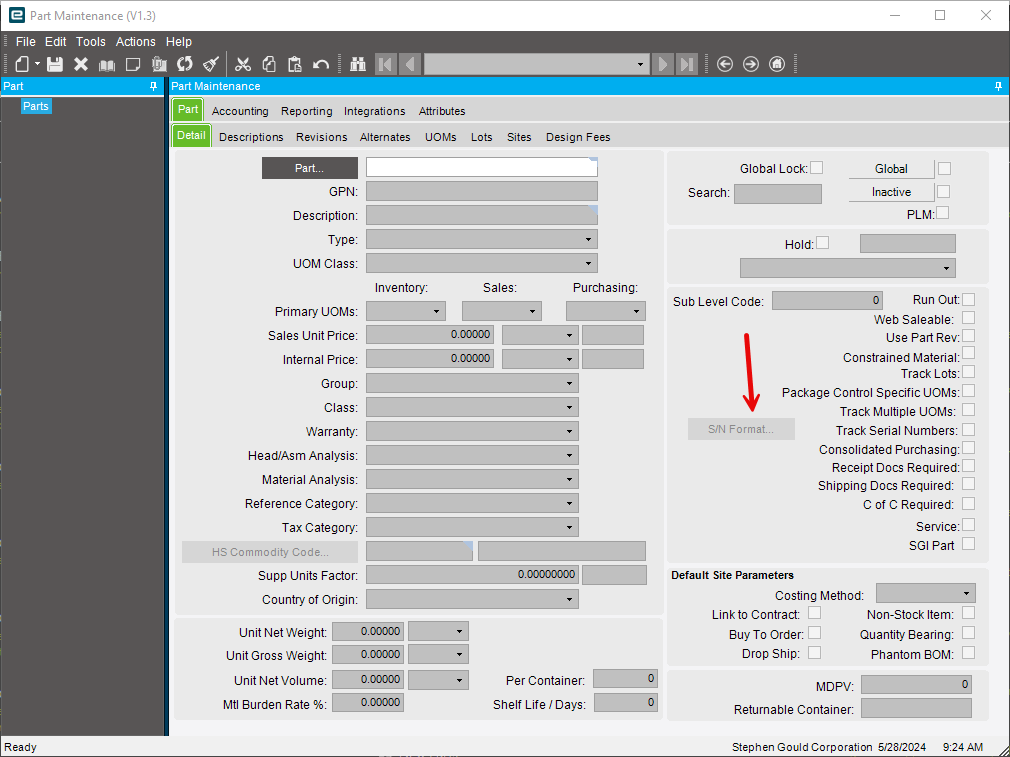Viewport: 1010px width, 757px height.
Task: Click the S/N Format... button
Action: click(741, 429)
